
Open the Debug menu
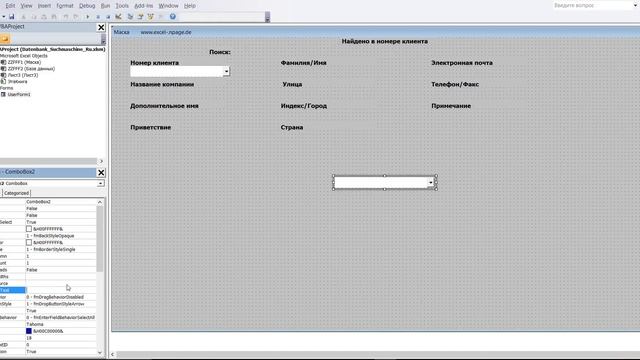click(x=87, y=6)
